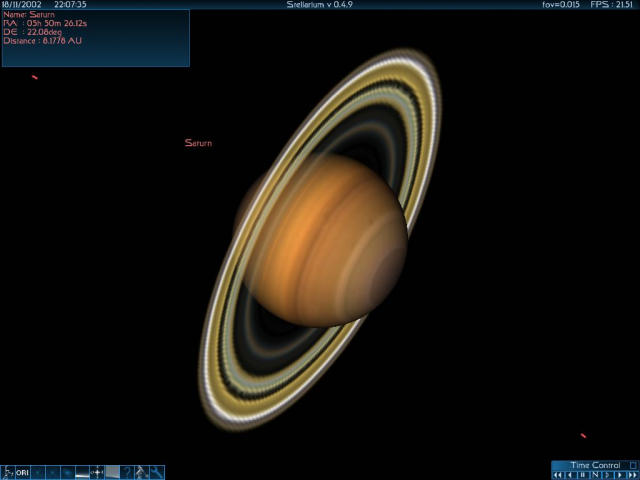
Task: Toggle the ground horizon display
Action: 83,472
